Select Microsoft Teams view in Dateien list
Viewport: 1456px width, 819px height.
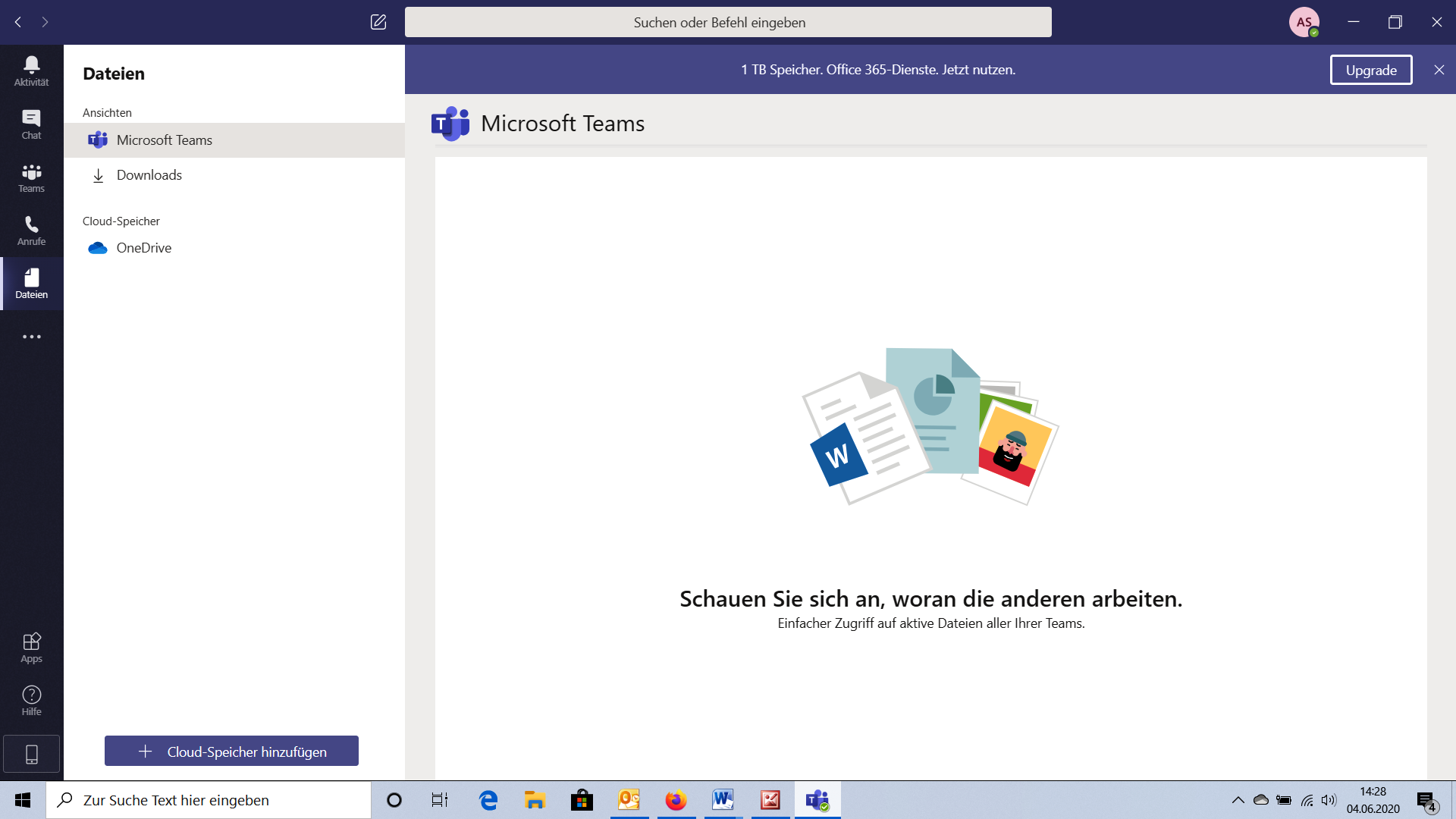pos(234,140)
